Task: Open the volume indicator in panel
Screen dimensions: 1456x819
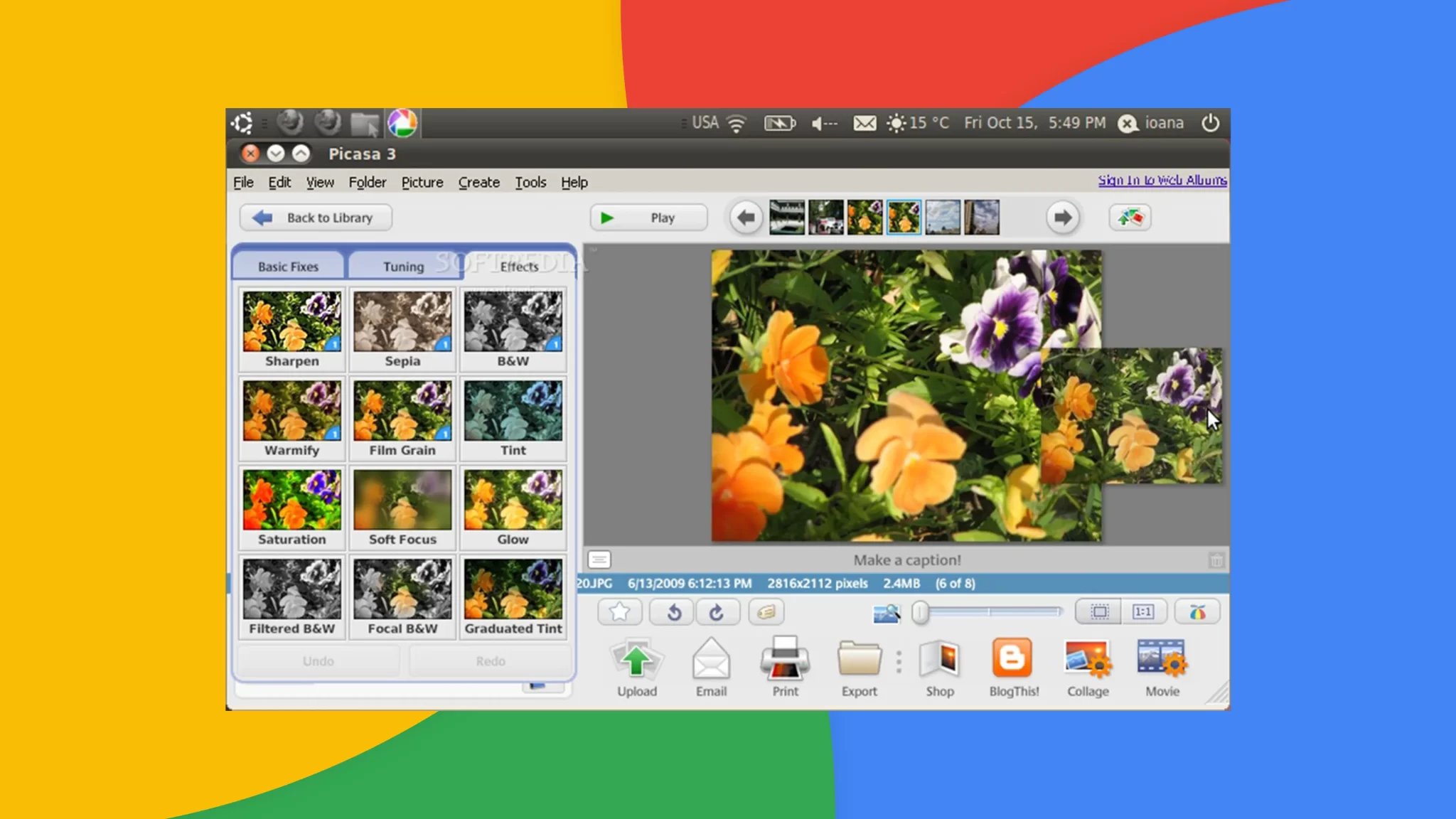Action: pyautogui.click(x=824, y=123)
